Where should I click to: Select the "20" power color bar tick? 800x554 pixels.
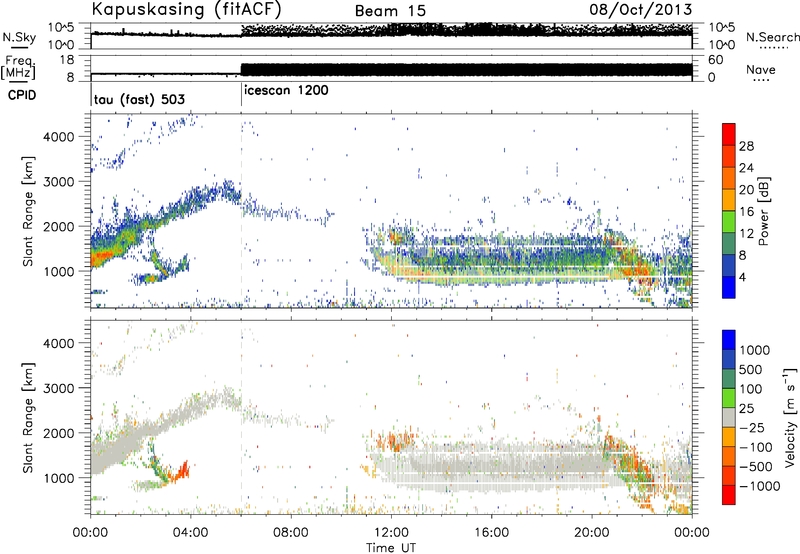click(746, 190)
